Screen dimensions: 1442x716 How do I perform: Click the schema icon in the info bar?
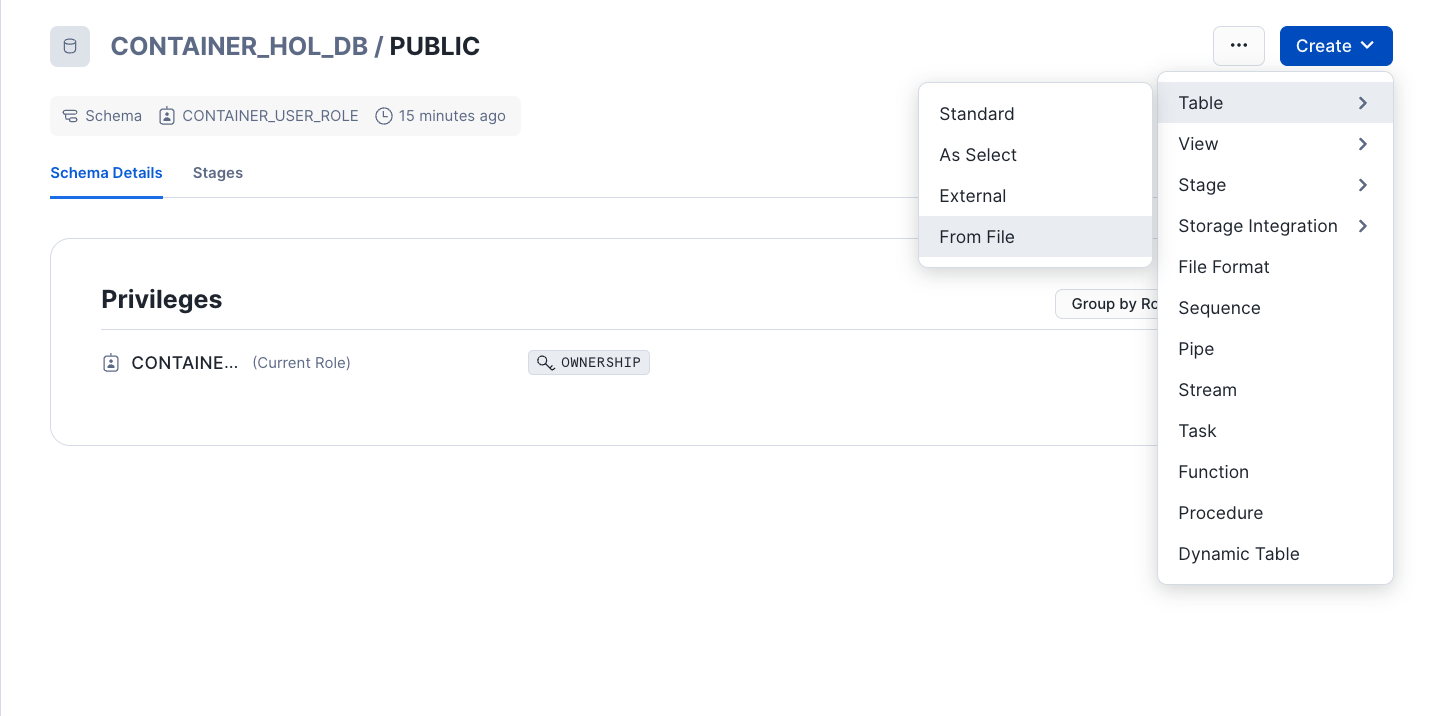(x=70, y=116)
